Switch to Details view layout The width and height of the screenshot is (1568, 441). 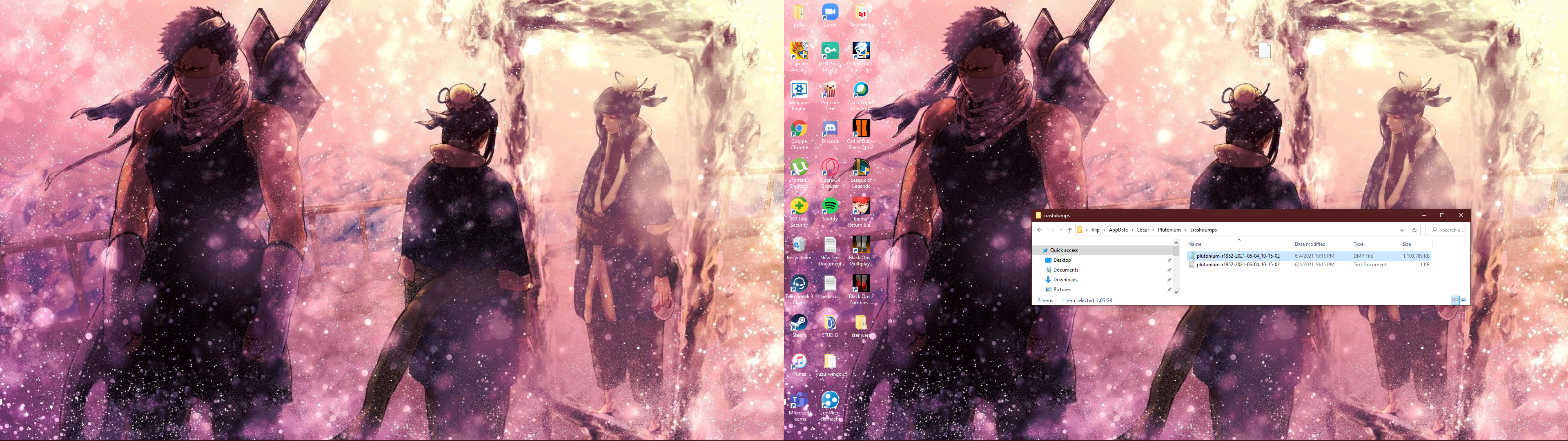(x=1455, y=300)
